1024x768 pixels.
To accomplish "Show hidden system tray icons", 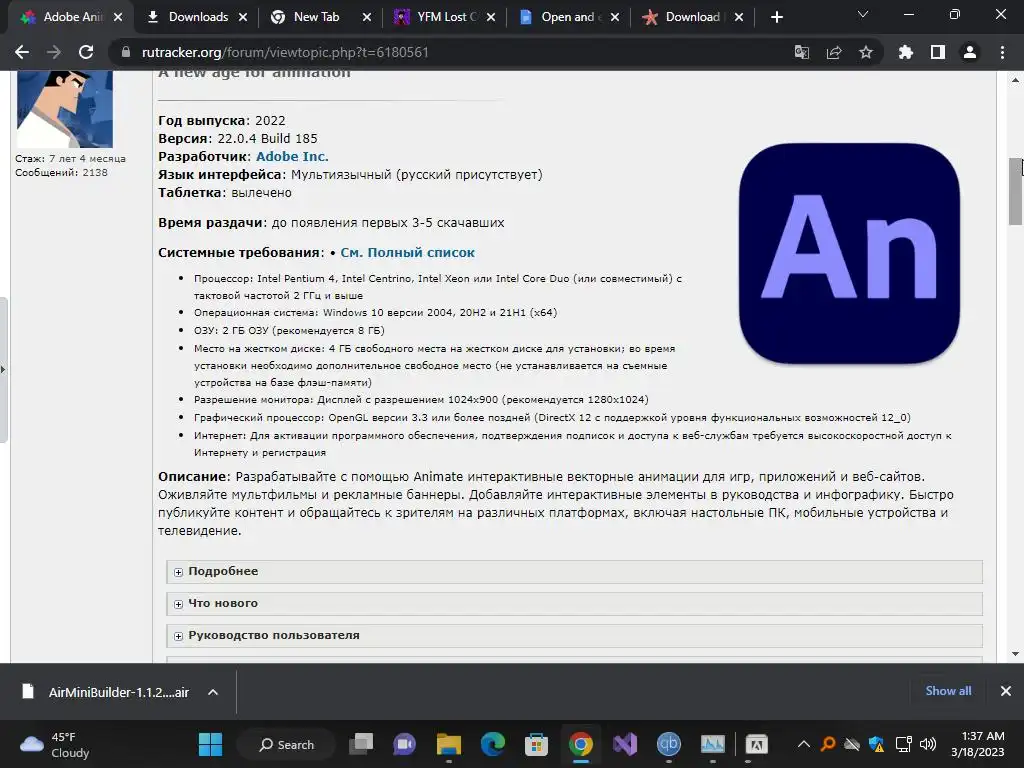I will [804, 744].
